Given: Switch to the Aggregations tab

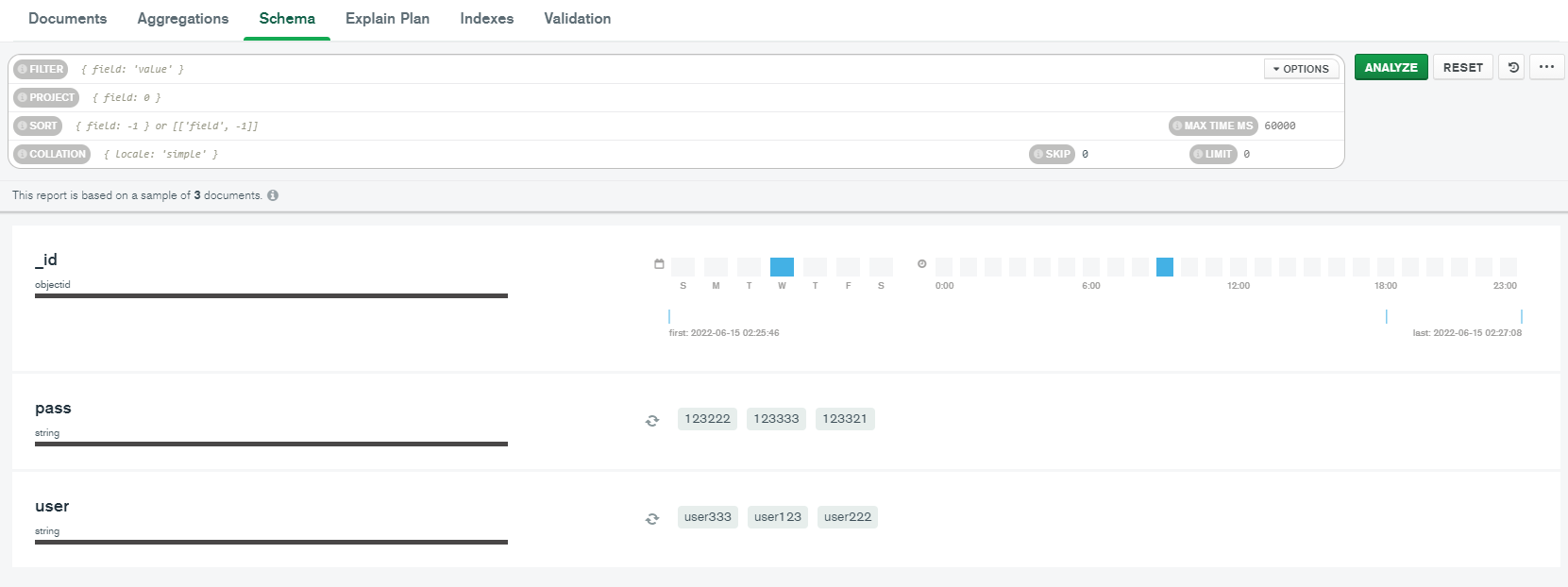Looking at the screenshot, I should [183, 19].
